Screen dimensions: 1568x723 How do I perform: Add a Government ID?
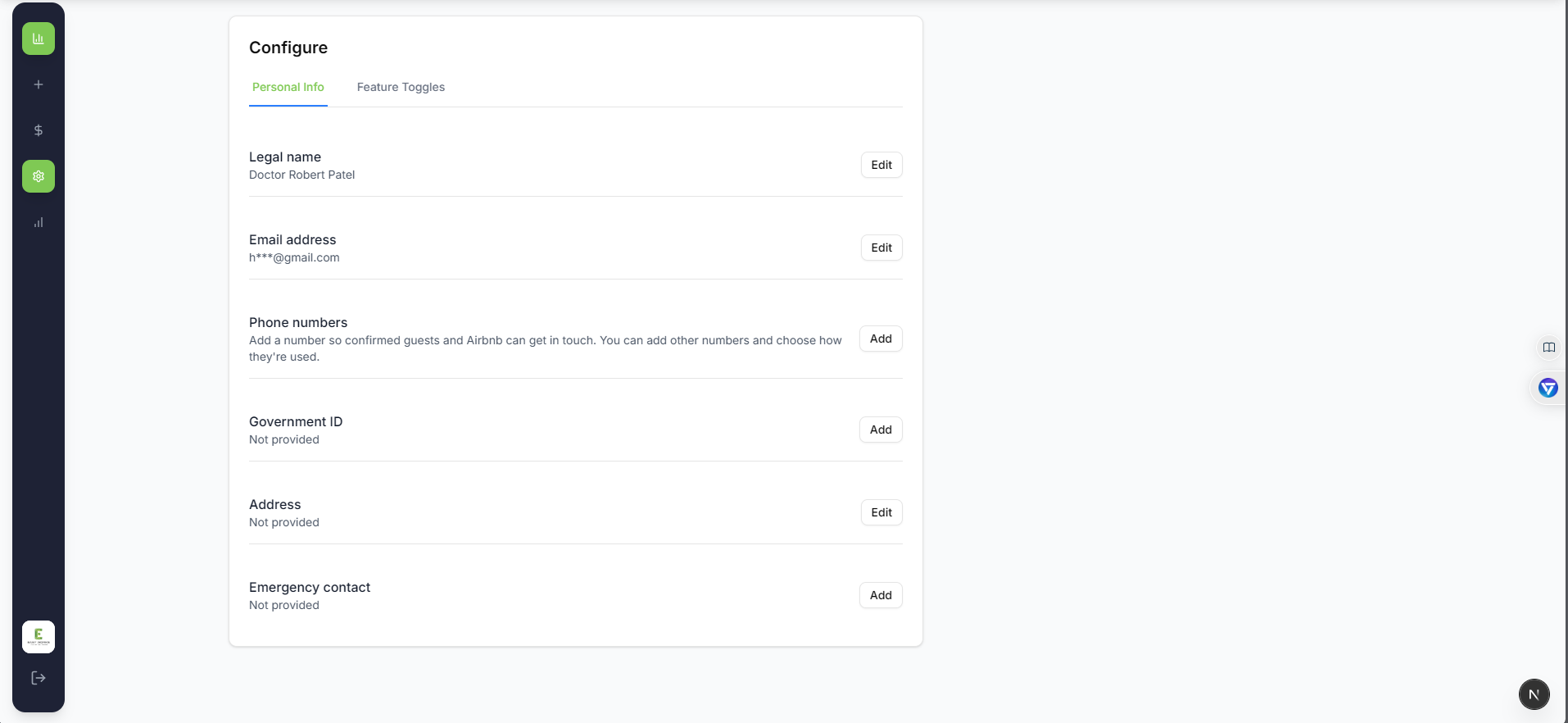(x=881, y=430)
